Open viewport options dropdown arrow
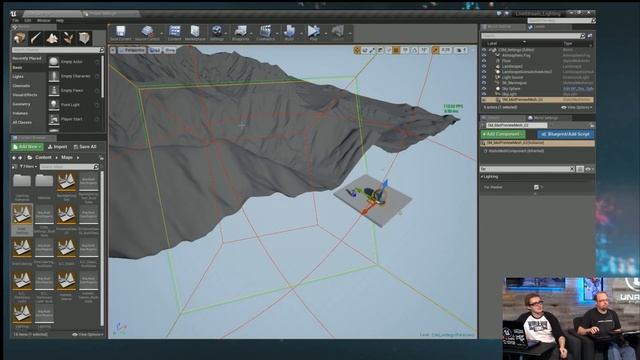The width and height of the screenshot is (640, 360). click(x=113, y=50)
